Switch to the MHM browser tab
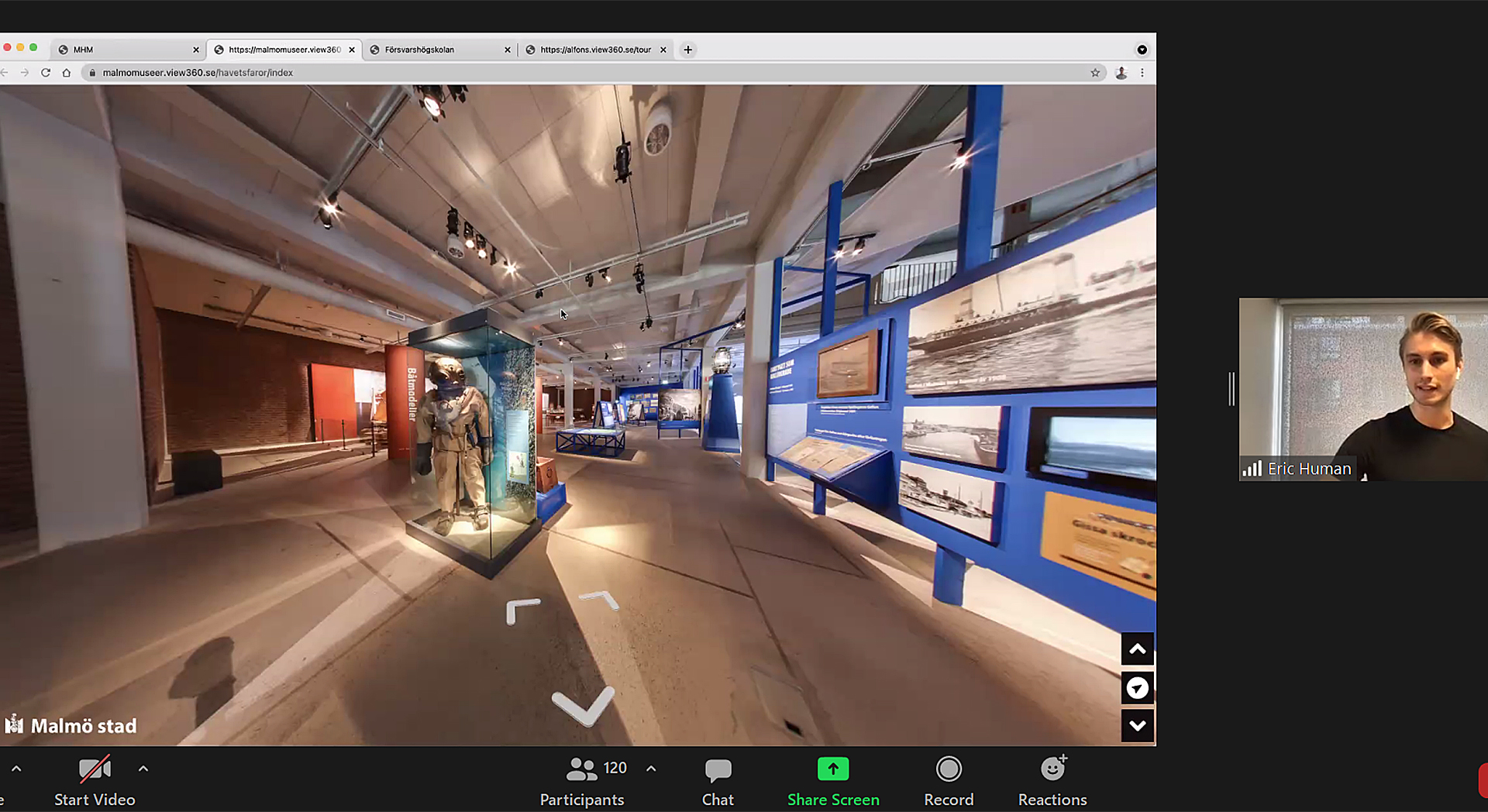The image size is (1488, 812). click(124, 50)
